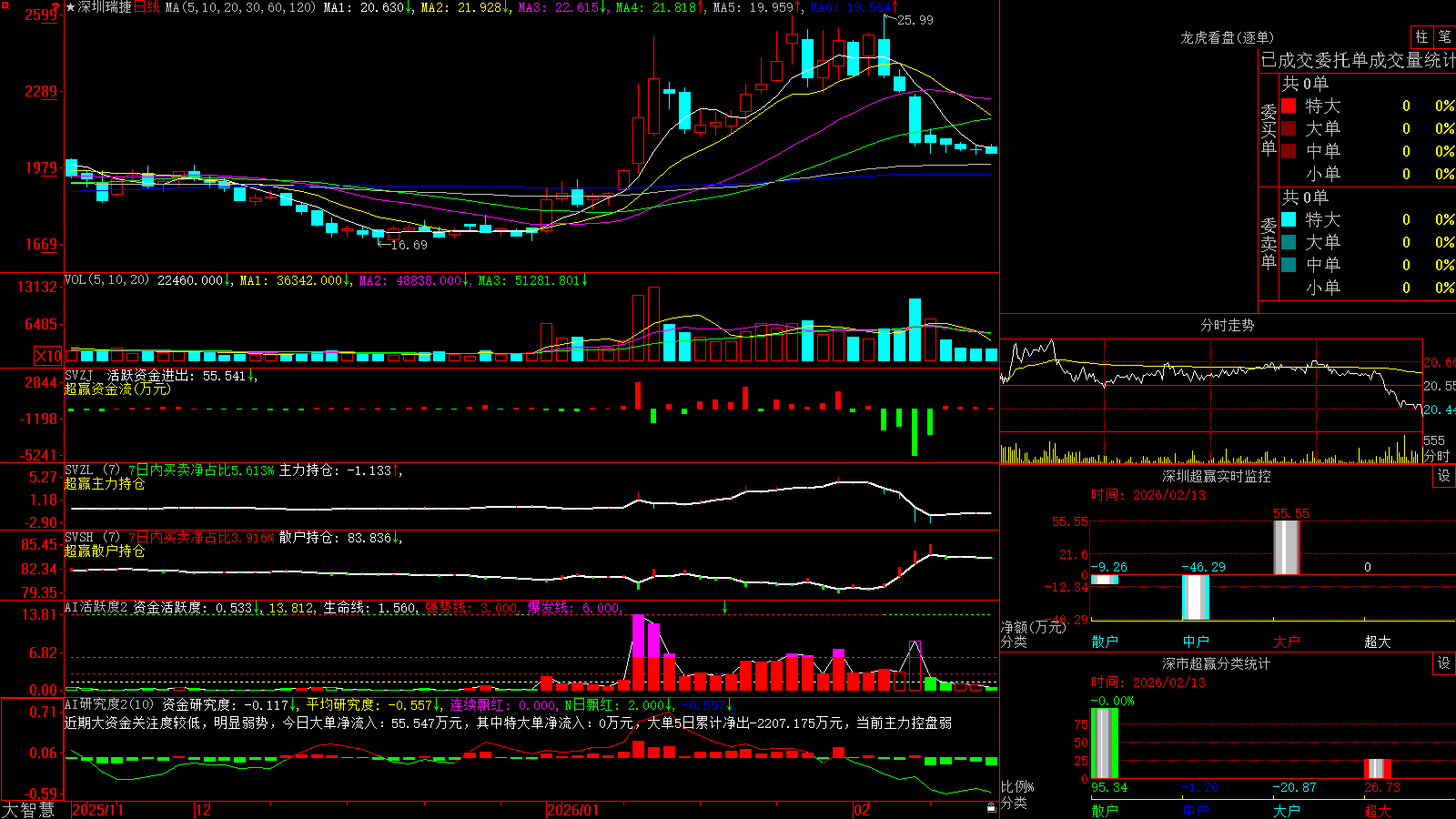Viewport: 1456px width, 819px height.
Task: Click the teal 中单 sell-order swatch
Action: pos(1289,265)
